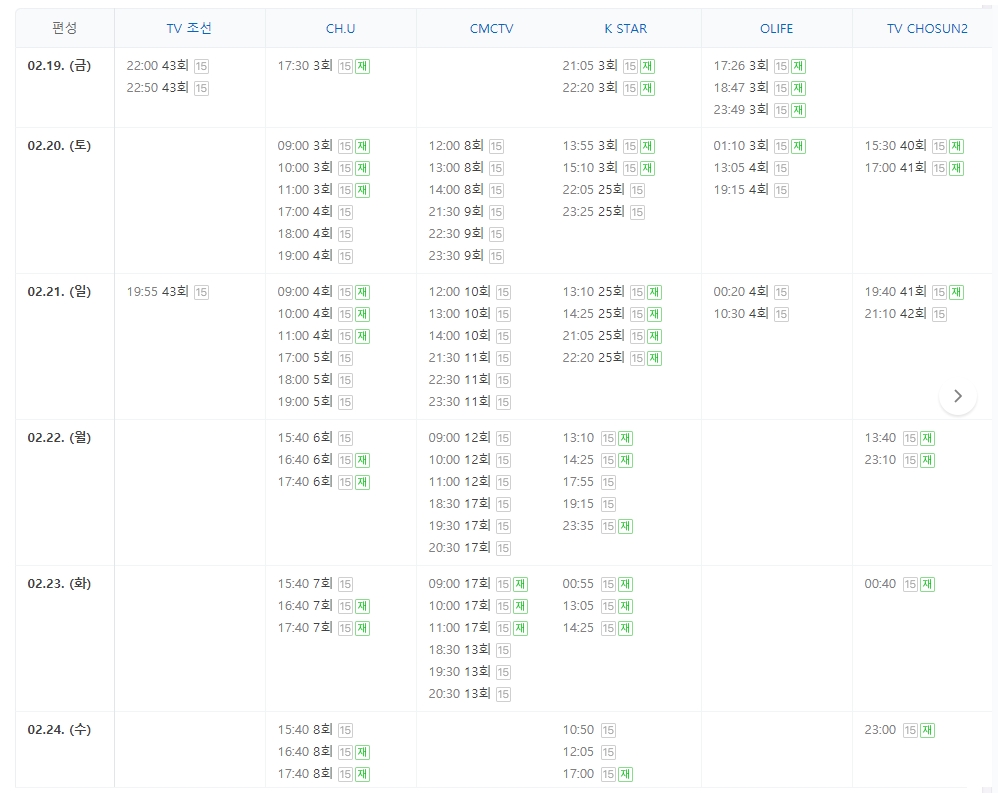1005x793 pixels.
Task: Open the TV CHOSUN2 channel header
Action: click(927, 29)
